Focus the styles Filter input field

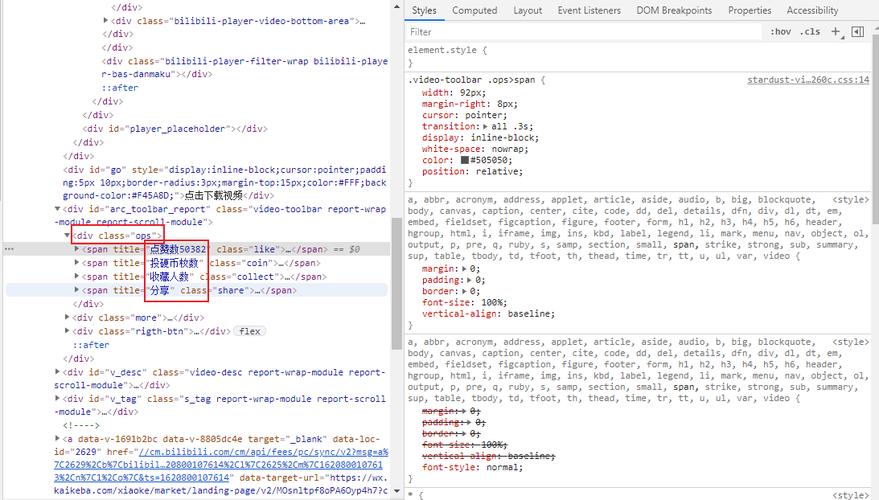coord(583,32)
